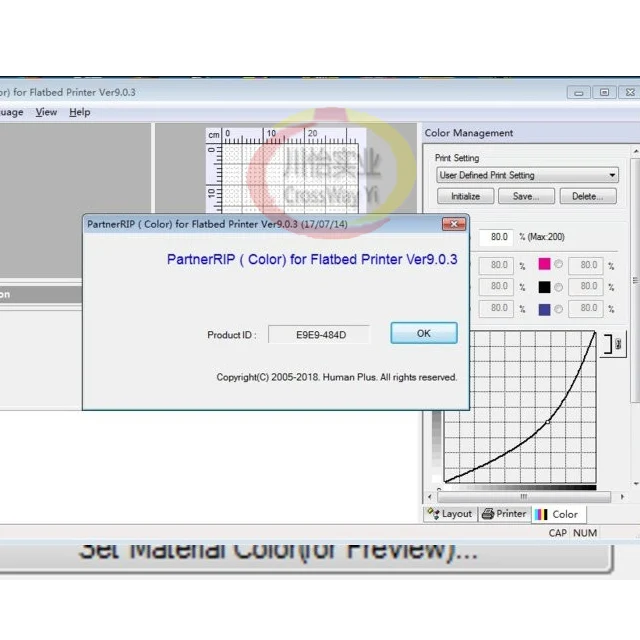The height and width of the screenshot is (640, 640).
Task: Select the radio button next to magenta
Action: point(558,264)
